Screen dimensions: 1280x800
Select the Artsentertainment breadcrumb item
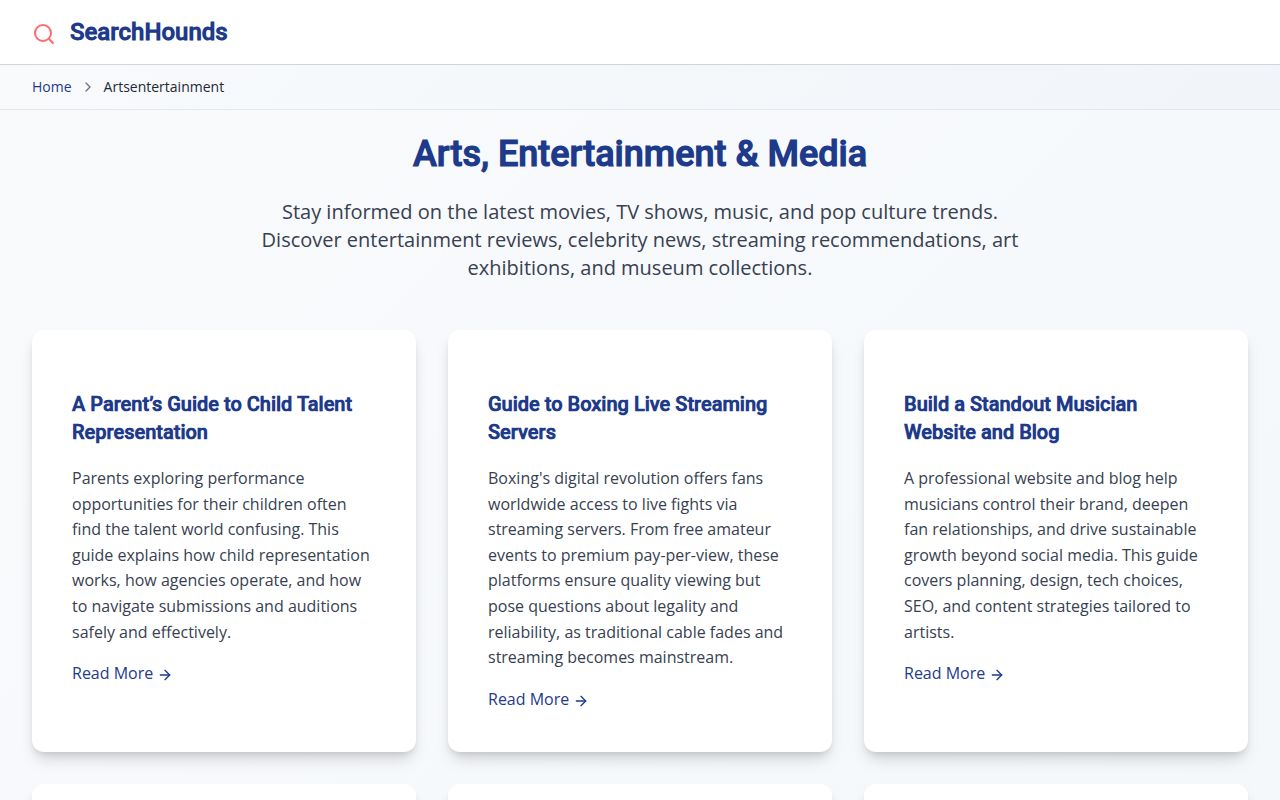[x=163, y=87]
